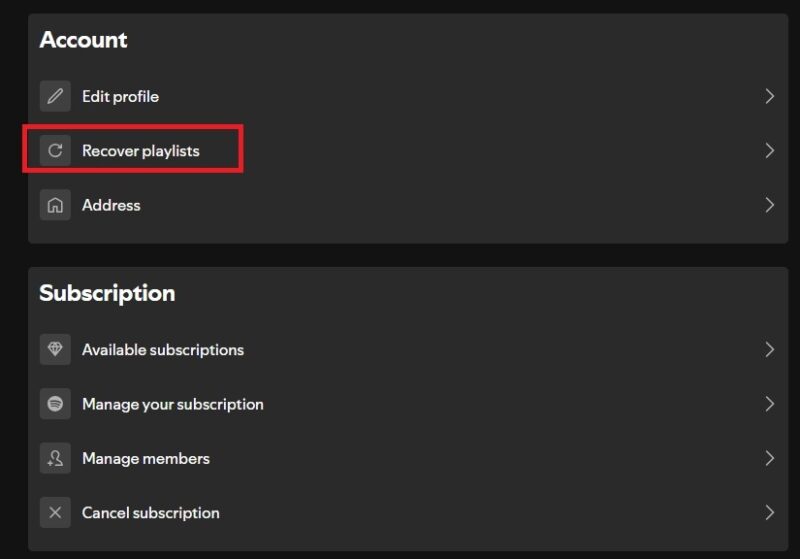This screenshot has height=559, width=800.
Task: Click the Manage members row chevron
Action: pyautogui.click(x=769, y=458)
